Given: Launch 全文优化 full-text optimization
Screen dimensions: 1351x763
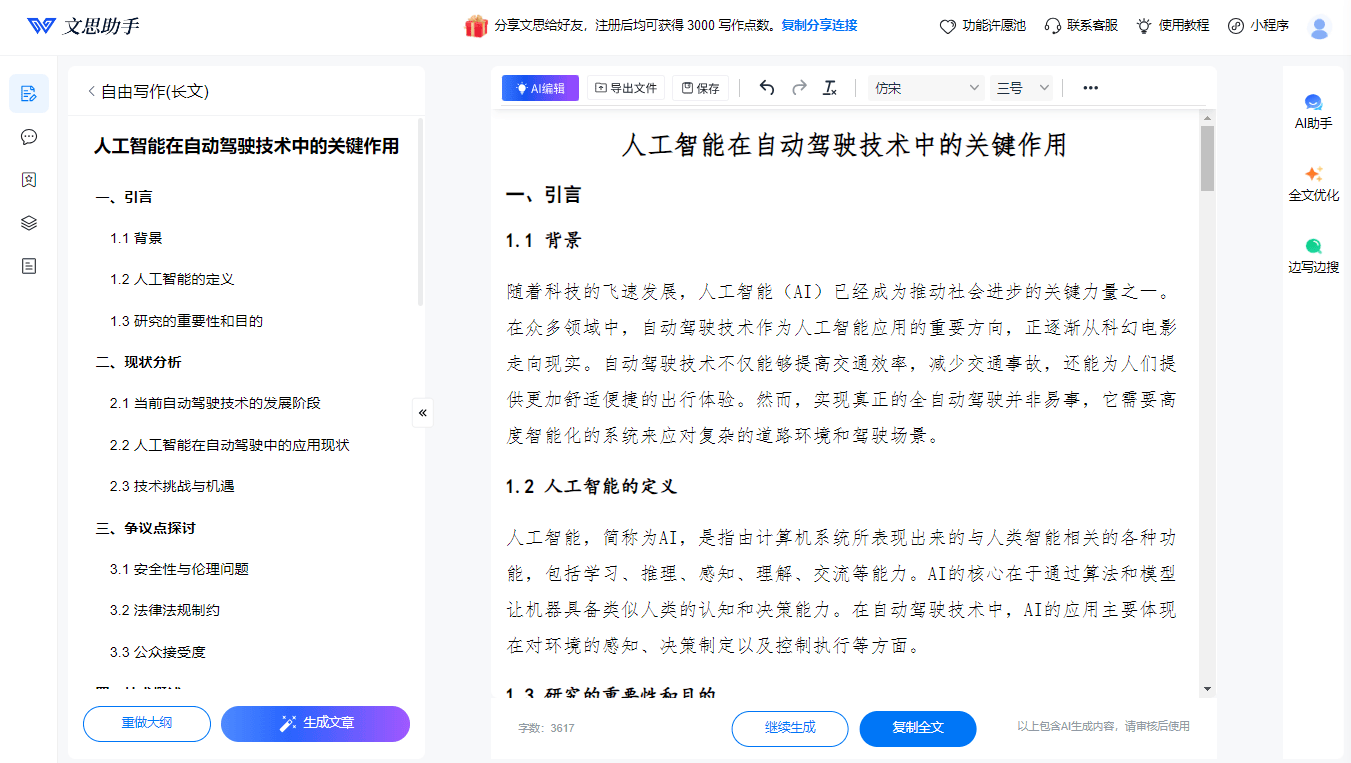Looking at the screenshot, I should pyautogui.click(x=1313, y=184).
